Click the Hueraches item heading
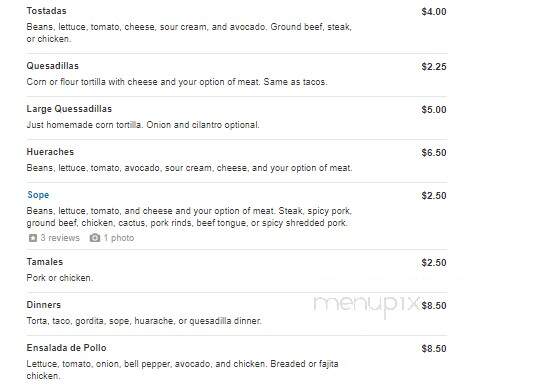 click(50, 152)
